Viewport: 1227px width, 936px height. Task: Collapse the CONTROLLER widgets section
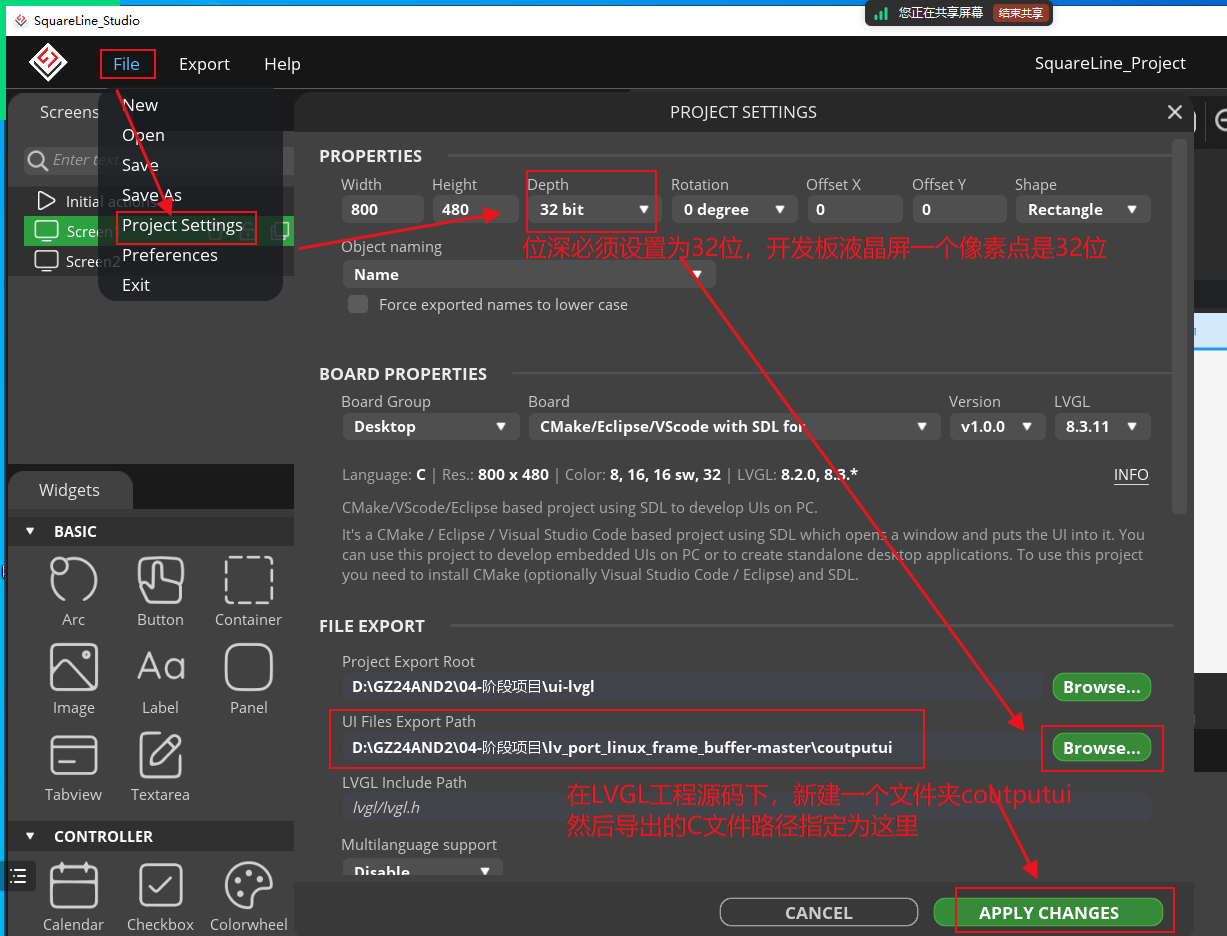pos(30,836)
